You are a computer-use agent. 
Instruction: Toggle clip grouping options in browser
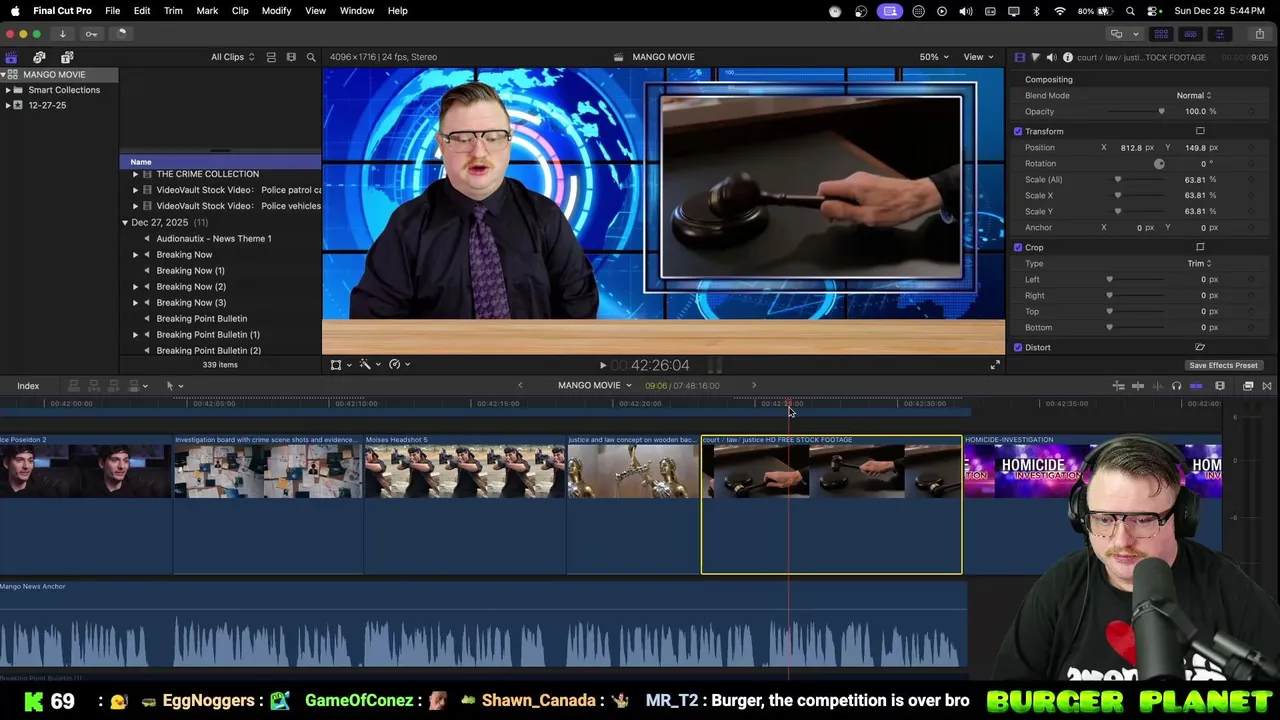[x=271, y=57]
